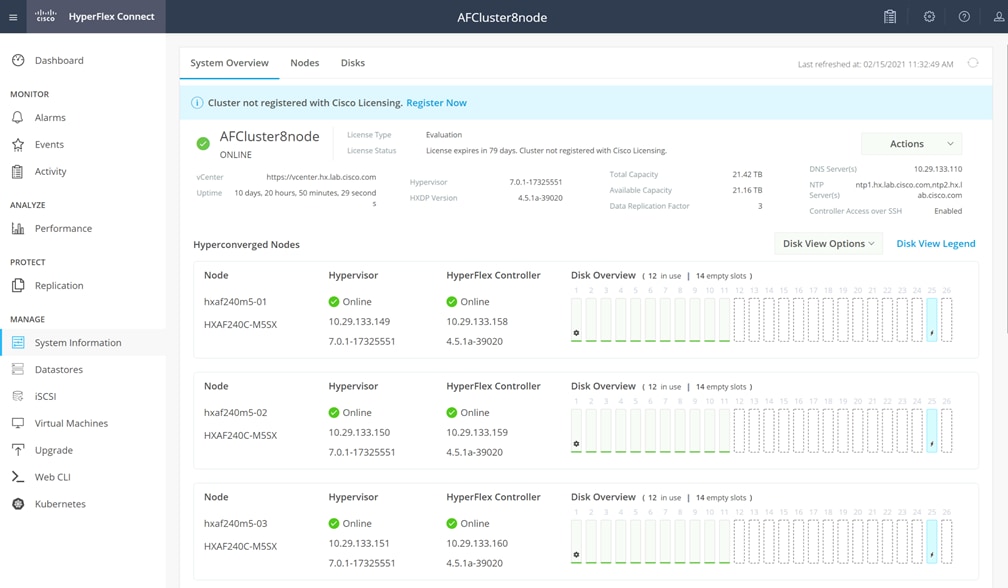Click hypervisor IP 10.29.133.149
Image resolution: width=1008 pixels, height=588 pixels.
359,321
